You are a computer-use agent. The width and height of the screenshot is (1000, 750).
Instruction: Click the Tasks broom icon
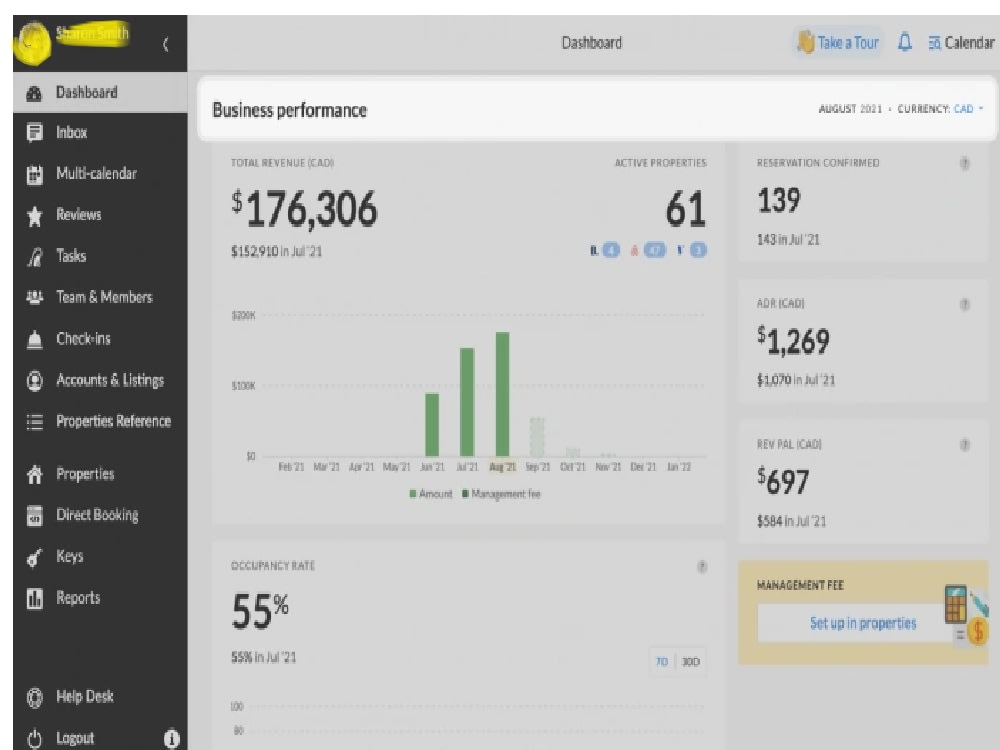tap(34, 257)
